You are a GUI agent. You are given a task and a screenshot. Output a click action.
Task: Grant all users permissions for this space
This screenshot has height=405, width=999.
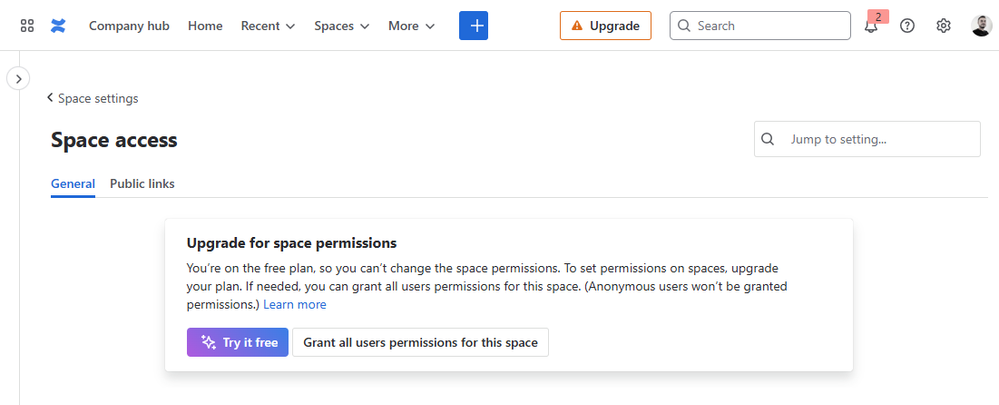(420, 343)
